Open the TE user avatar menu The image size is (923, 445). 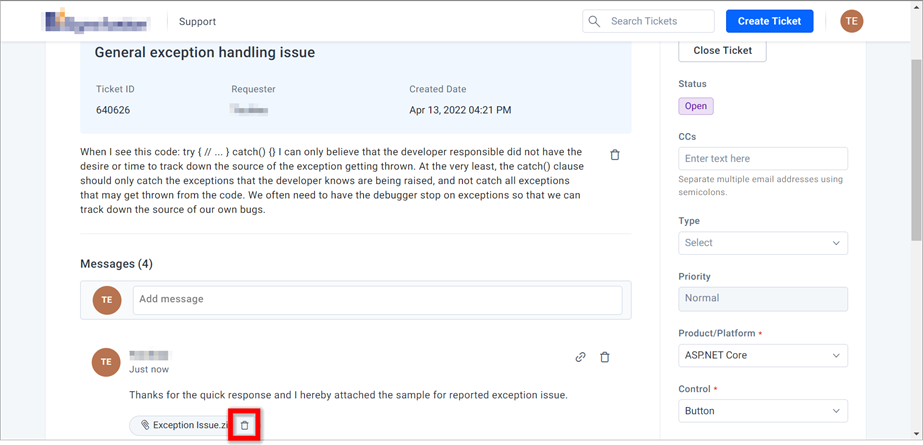click(851, 21)
